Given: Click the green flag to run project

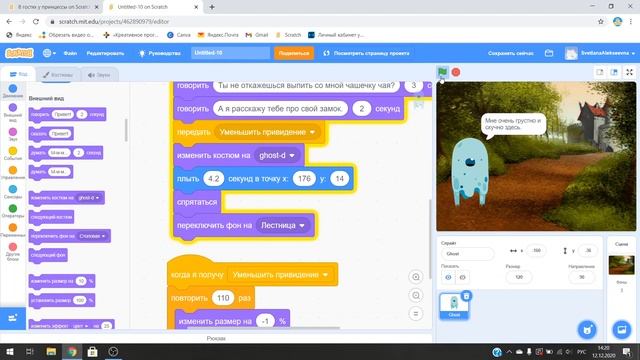Looking at the screenshot, I should pos(442,72).
